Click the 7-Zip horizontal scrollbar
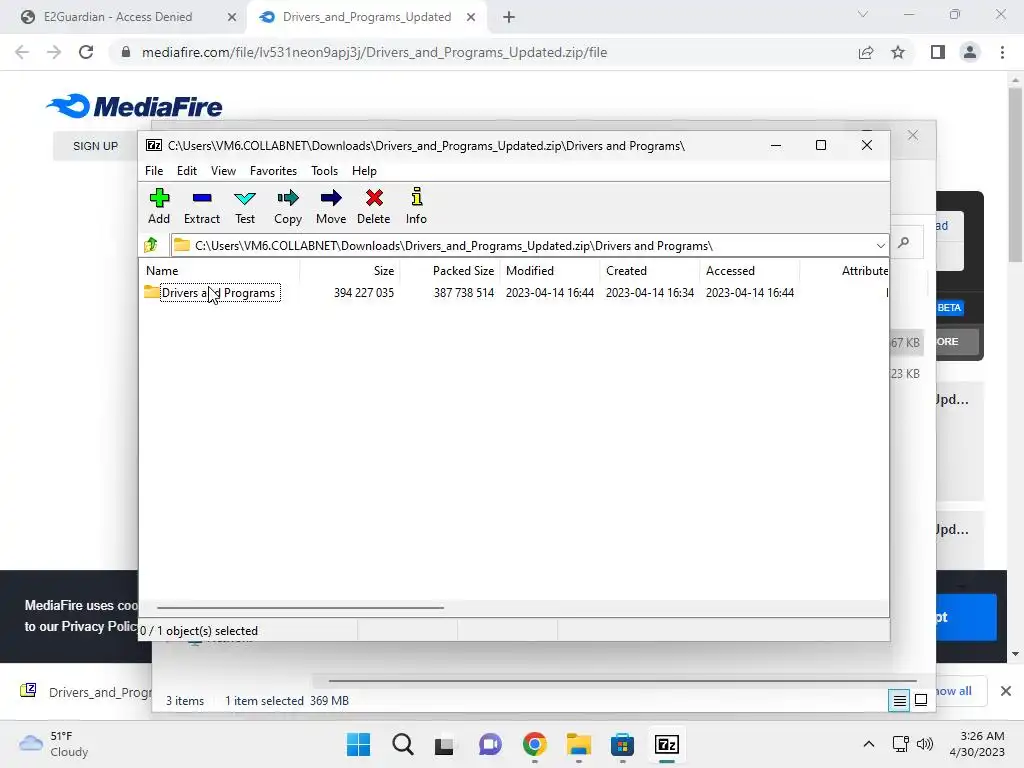The image size is (1024, 768). [x=300, y=607]
